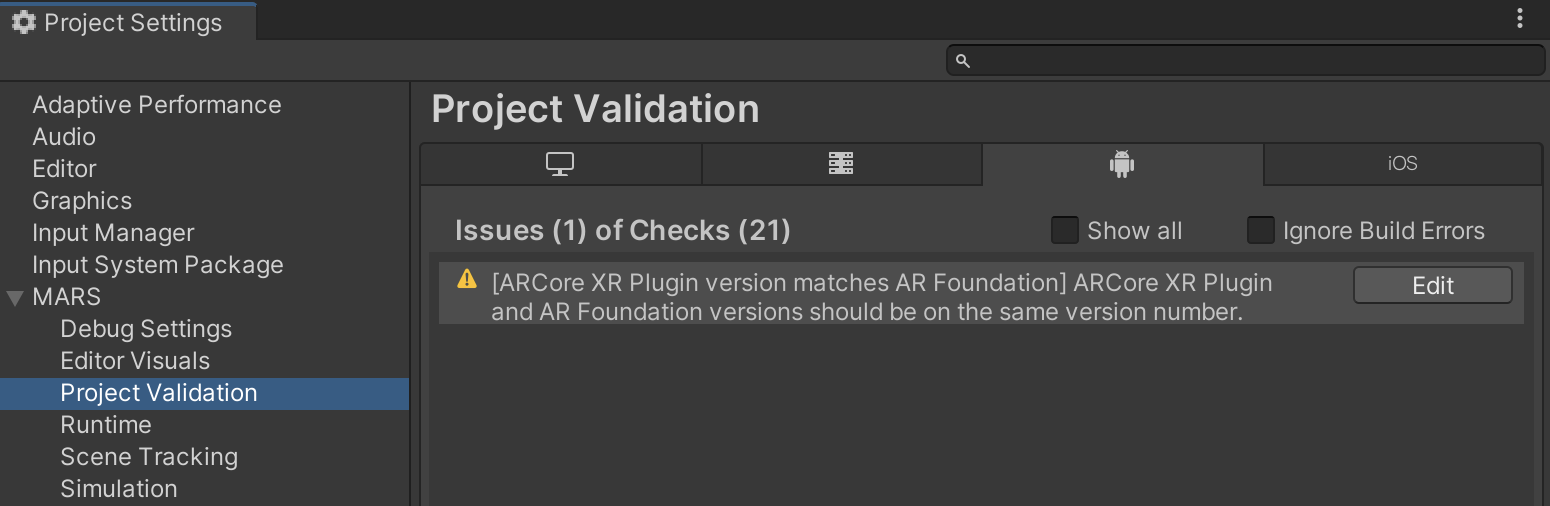Open the three-dot window options menu
Image resolution: width=1550 pixels, height=506 pixels.
click(x=1521, y=19)
